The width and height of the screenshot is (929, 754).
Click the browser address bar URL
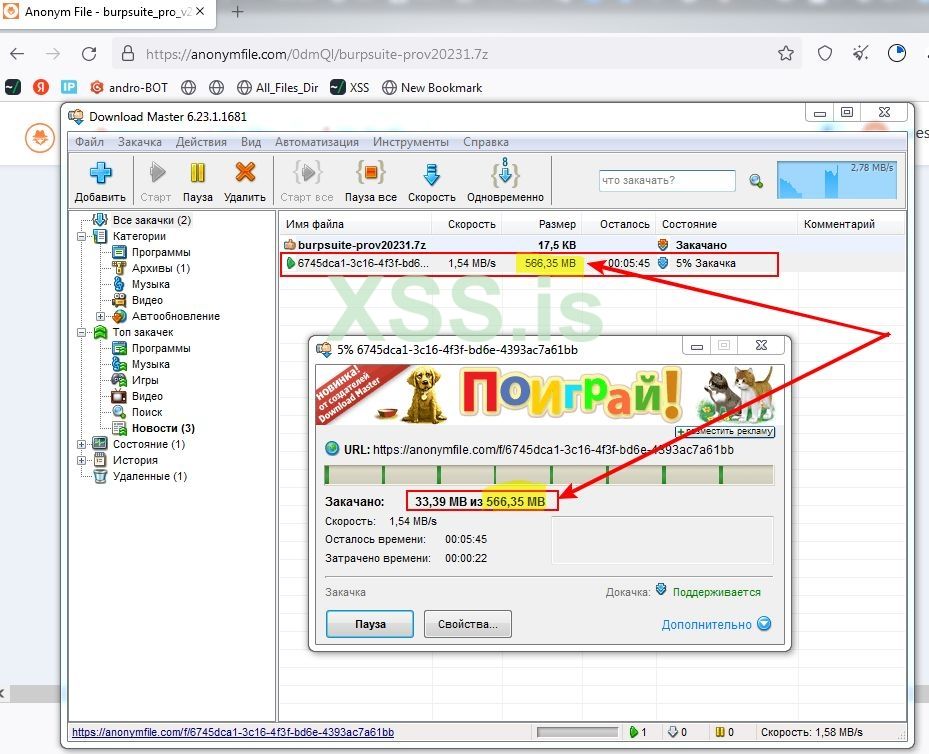point(317,54)
